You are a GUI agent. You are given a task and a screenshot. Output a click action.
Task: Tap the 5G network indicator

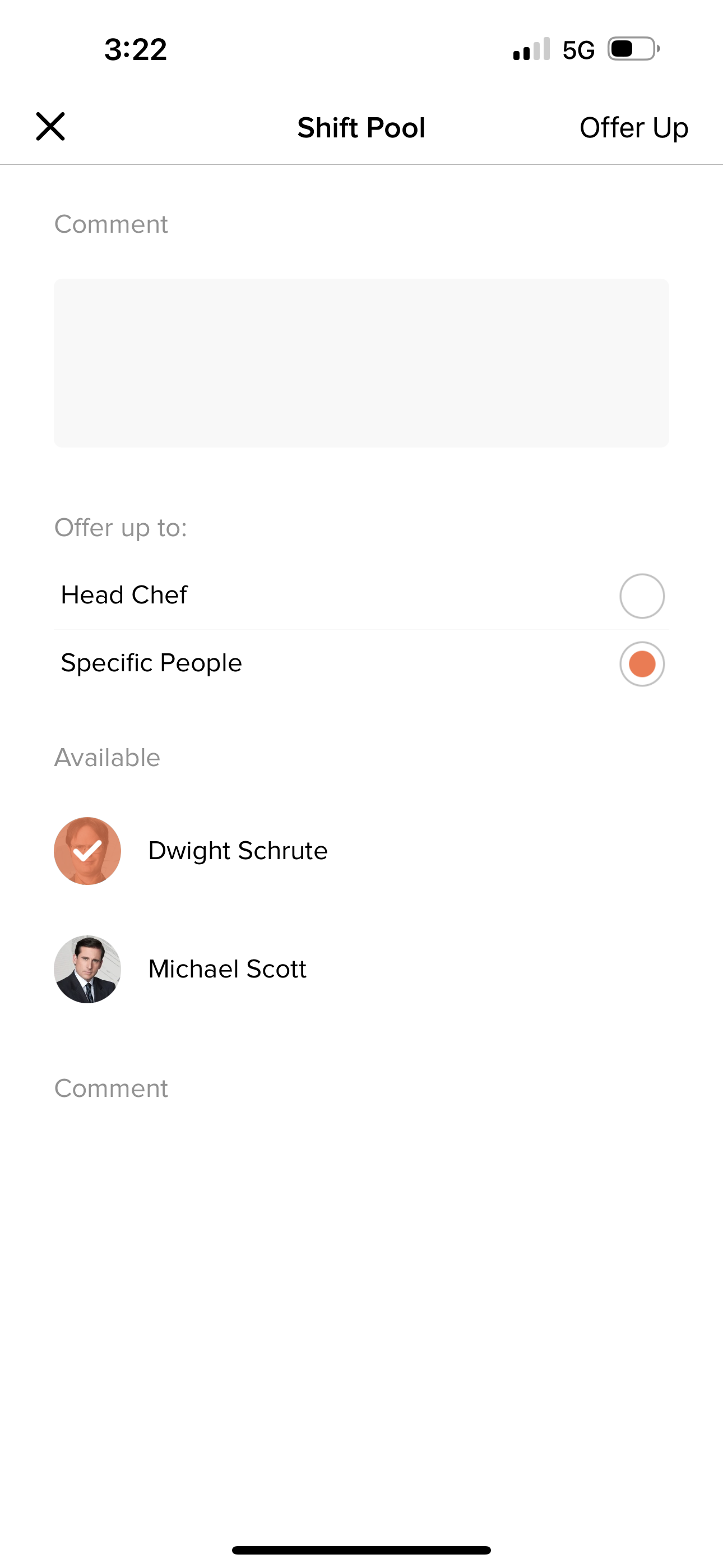(578, 50)
